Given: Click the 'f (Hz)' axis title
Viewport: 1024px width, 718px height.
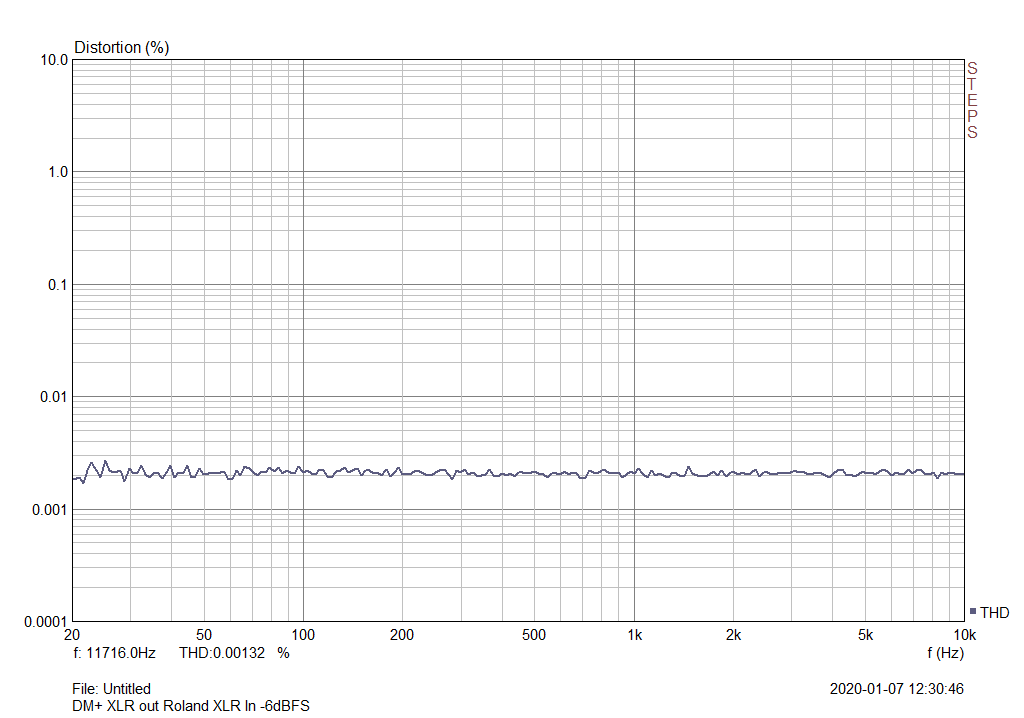Looking at the screenshot, I should (x=945, y=653).
